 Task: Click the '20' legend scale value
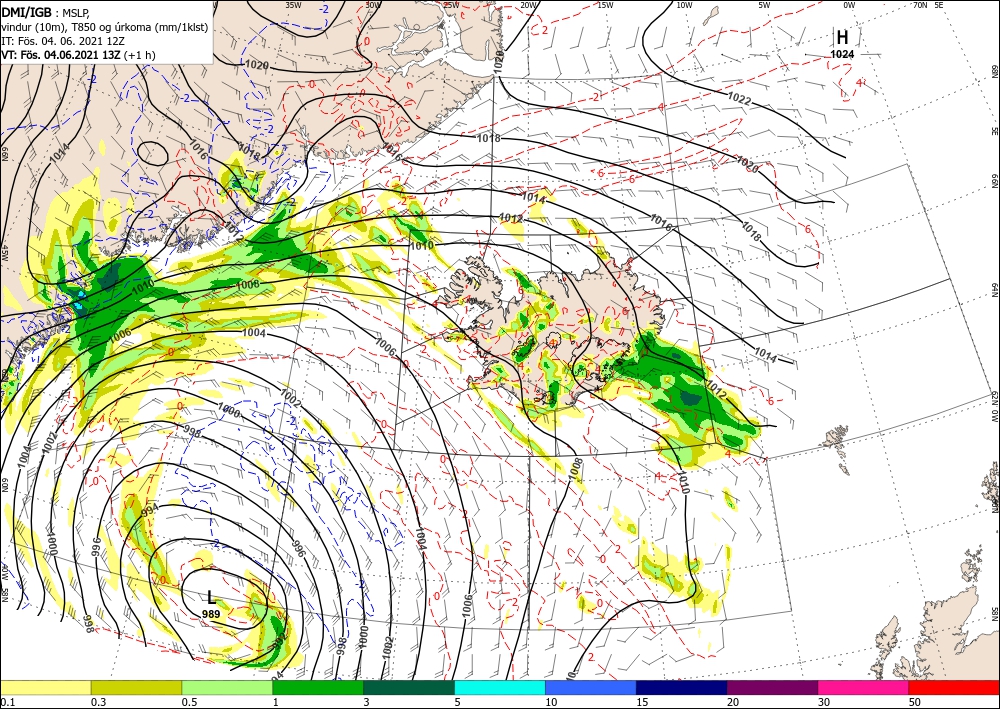click(733, 702)
